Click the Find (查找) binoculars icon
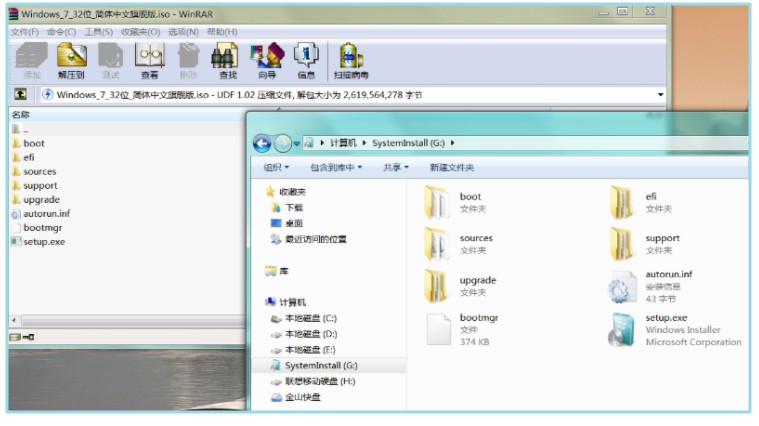Image resolution: width=759 pixels, height=426 pixels. click(227, 59)
